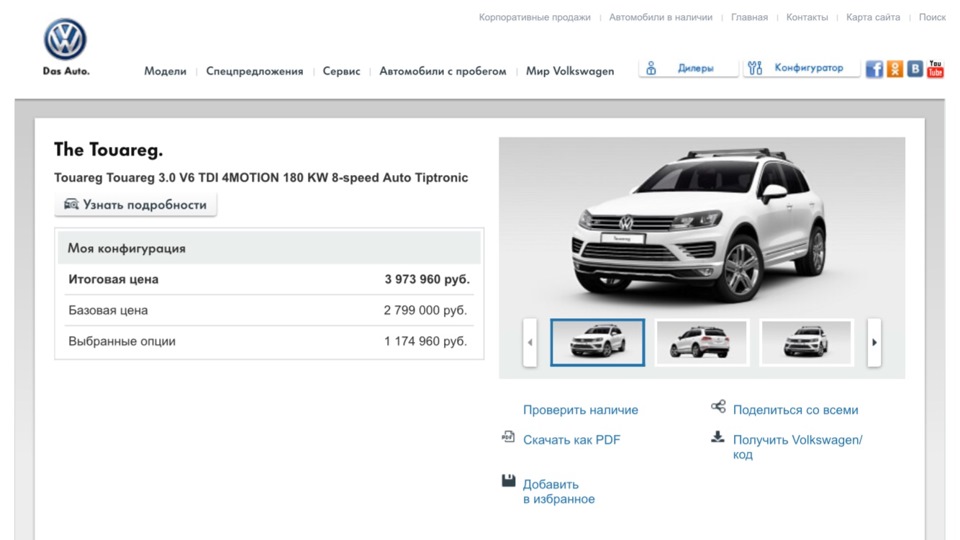Click Добавить в избранное link
960x540 pixels.
pyautogui.click(x=558, y=492)
